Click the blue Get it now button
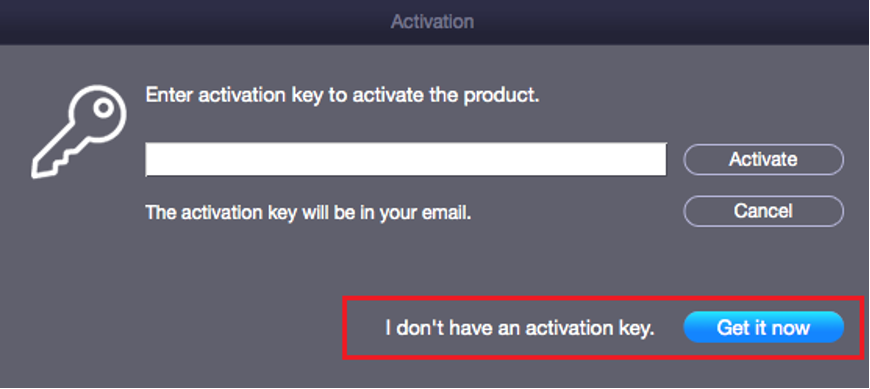 point(763,327)
